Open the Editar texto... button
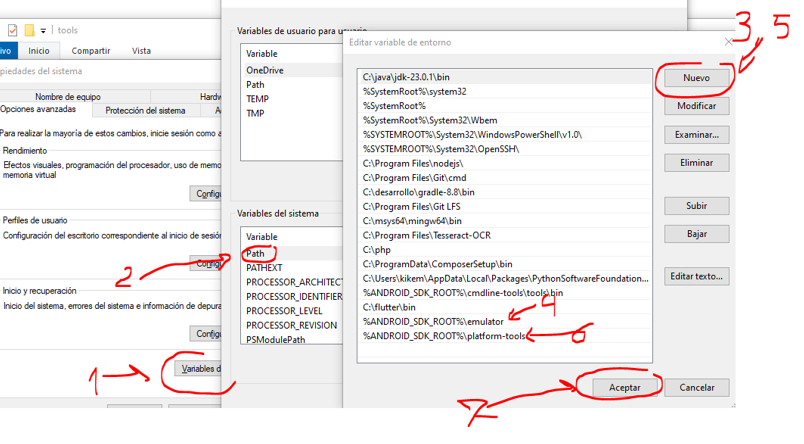Screen dimensions: 804x444 click(x=696, y=276)
